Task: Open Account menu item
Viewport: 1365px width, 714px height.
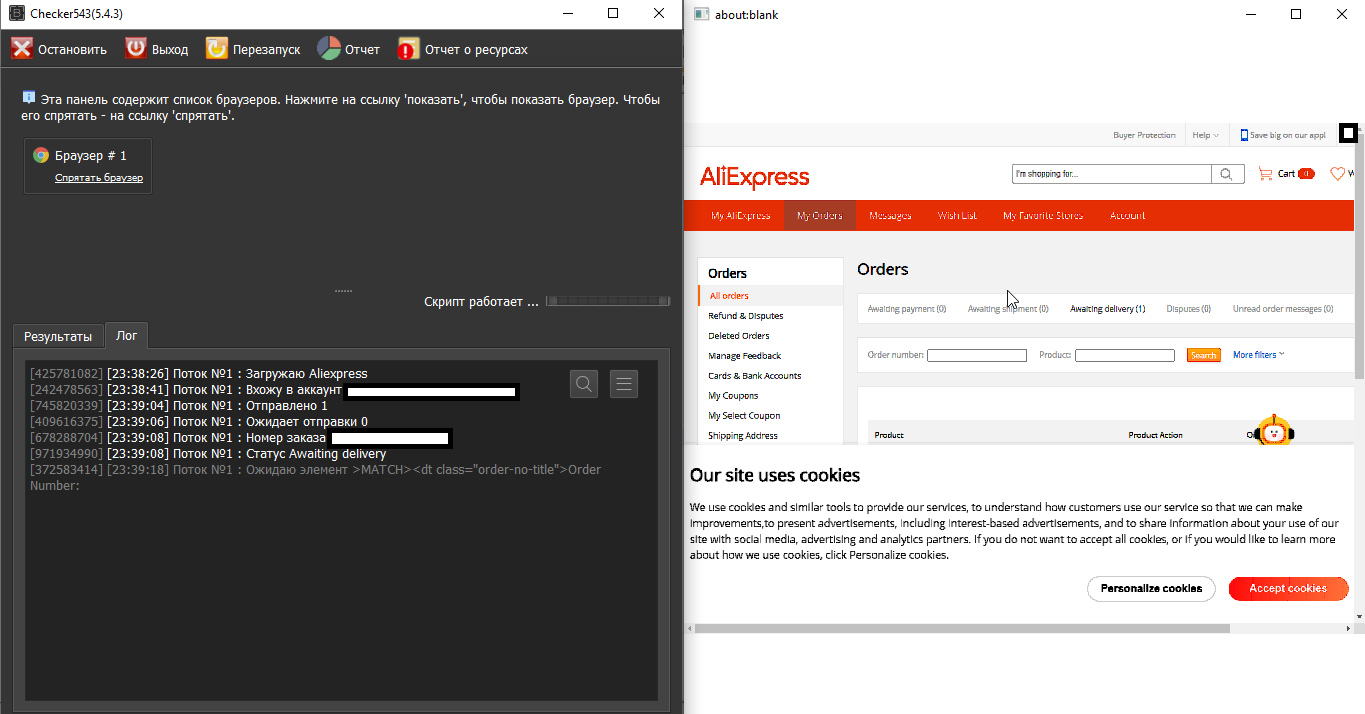Action: [x=1128, y=216]
